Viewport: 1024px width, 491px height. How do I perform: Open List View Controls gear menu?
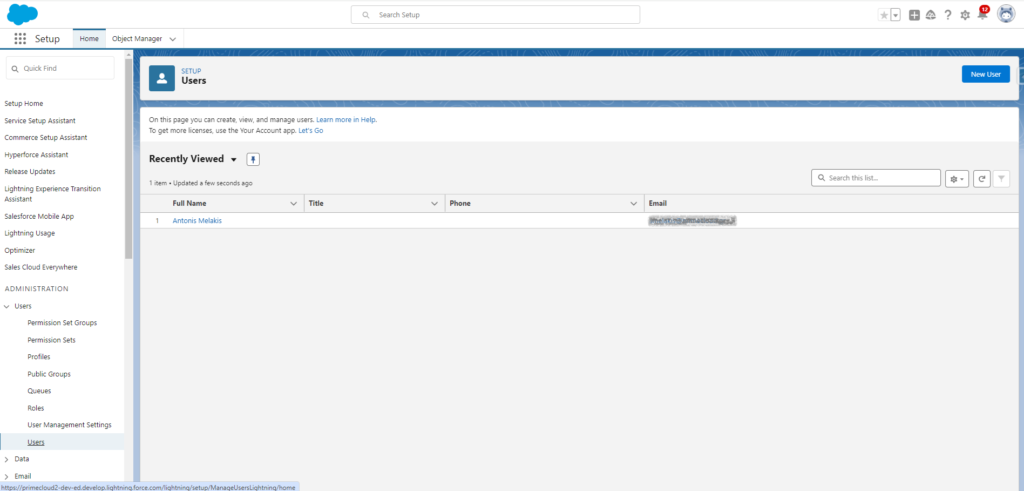[x=957, y=178]
